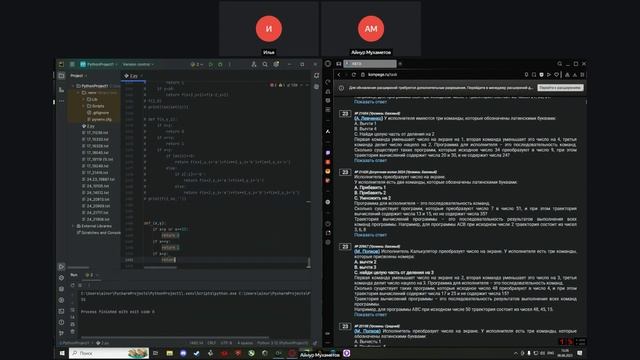This screenshot has width=640, height=360.
Task: Open the Git tool window icon at bottom
Action: click(61, 333)
